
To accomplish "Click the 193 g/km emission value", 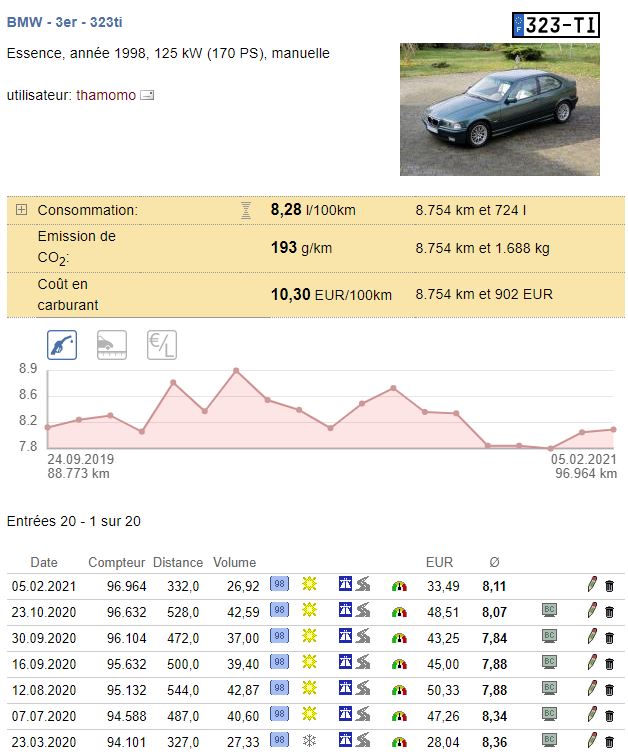I will pos(301,248).
